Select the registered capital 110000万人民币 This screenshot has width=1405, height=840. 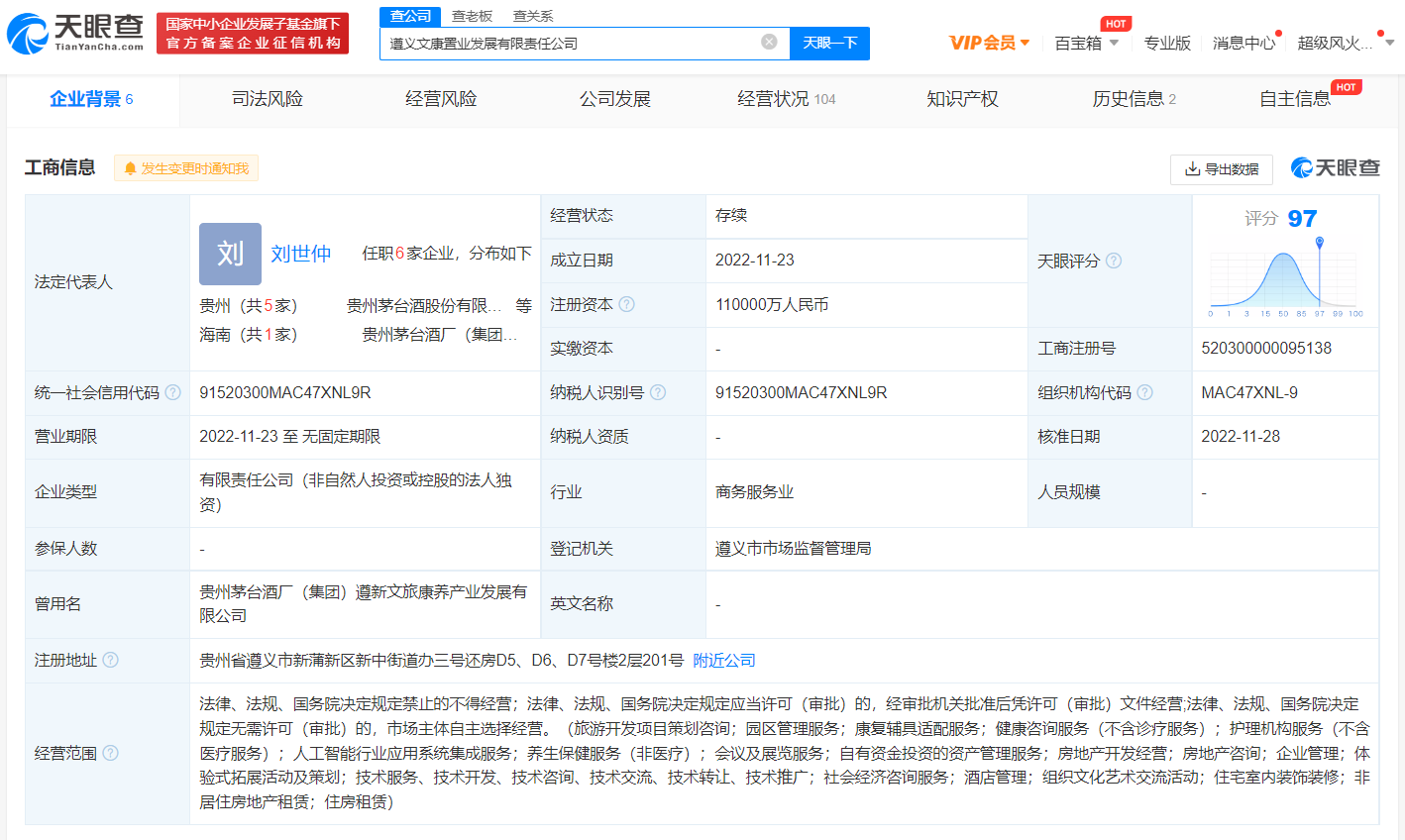pyautogui.click(x=772, y=304)
